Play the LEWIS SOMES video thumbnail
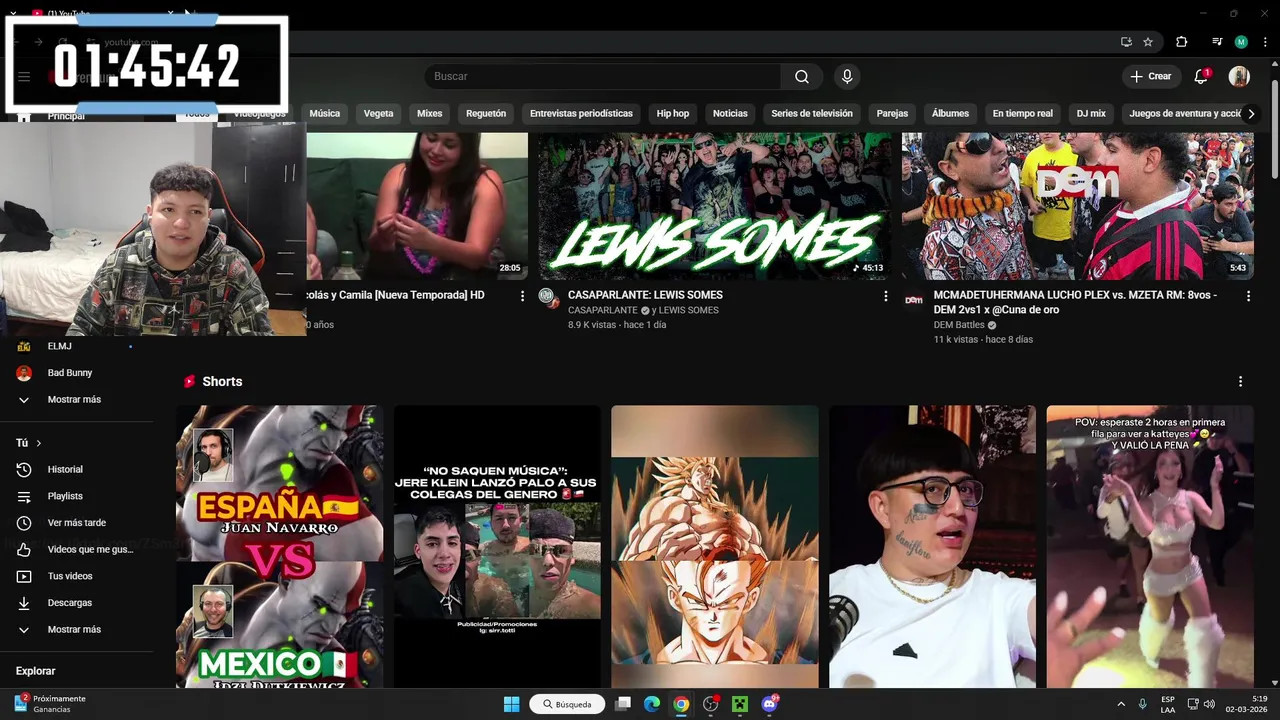 coord(714,206)
